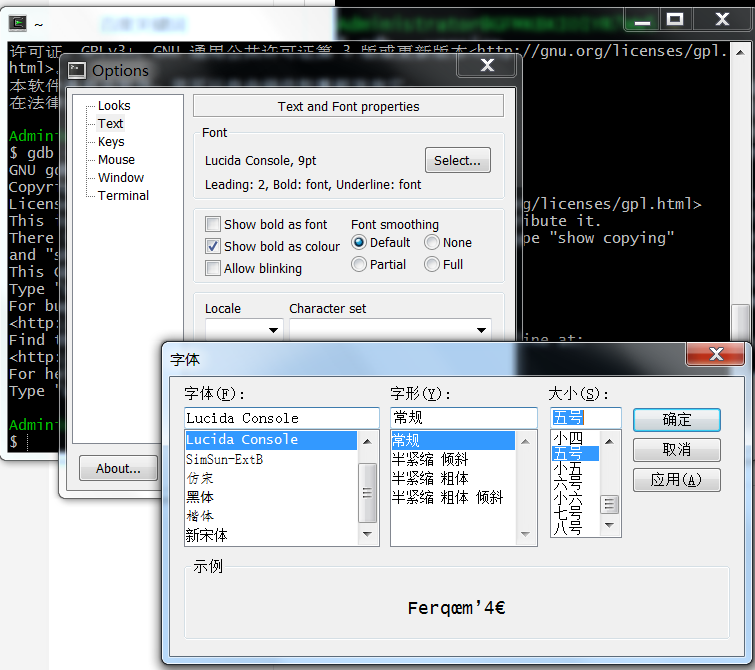Click the Options dialog window icon

pos(77,71)
